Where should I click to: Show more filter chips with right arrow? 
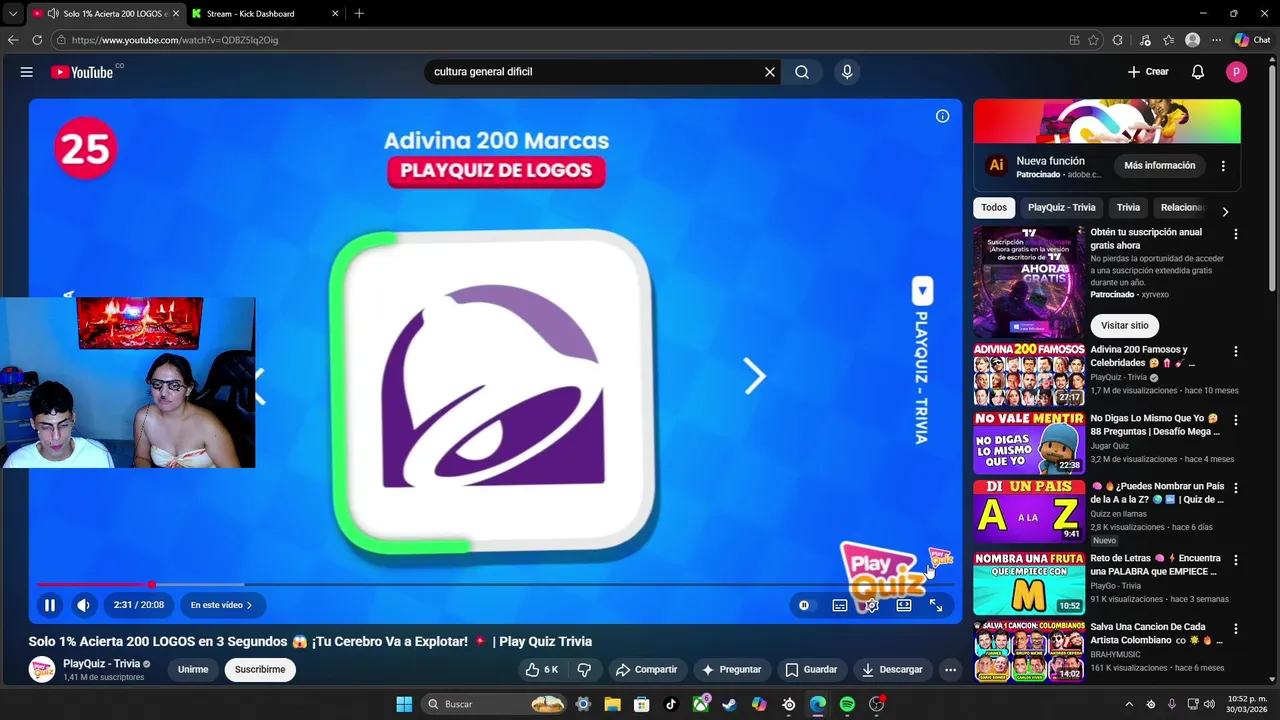1225,212
